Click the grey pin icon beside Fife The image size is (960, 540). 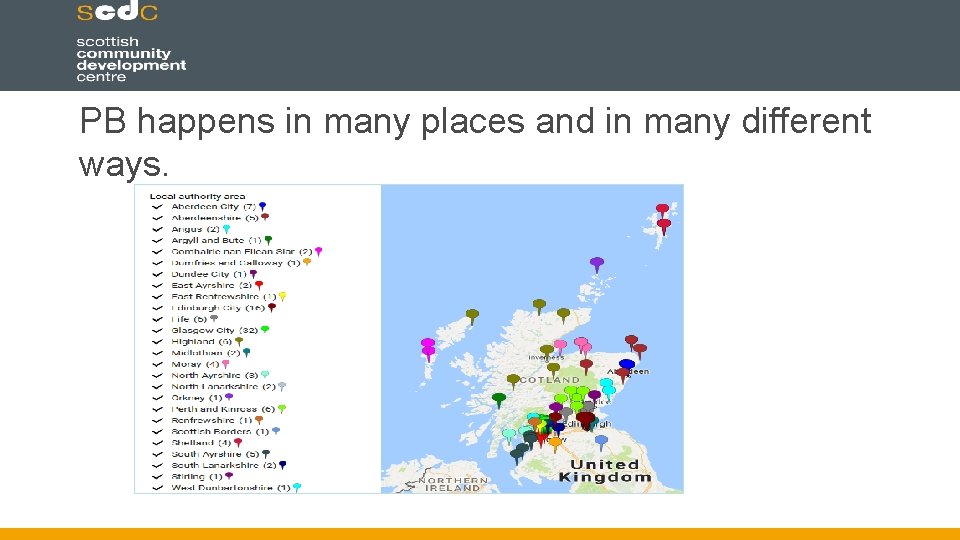[x=214, y=318]
